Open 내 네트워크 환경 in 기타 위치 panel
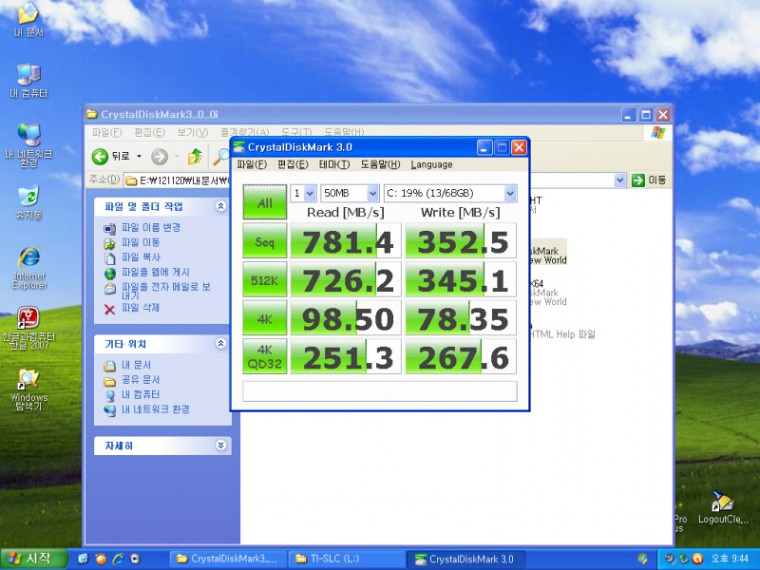 pos(155,410)
